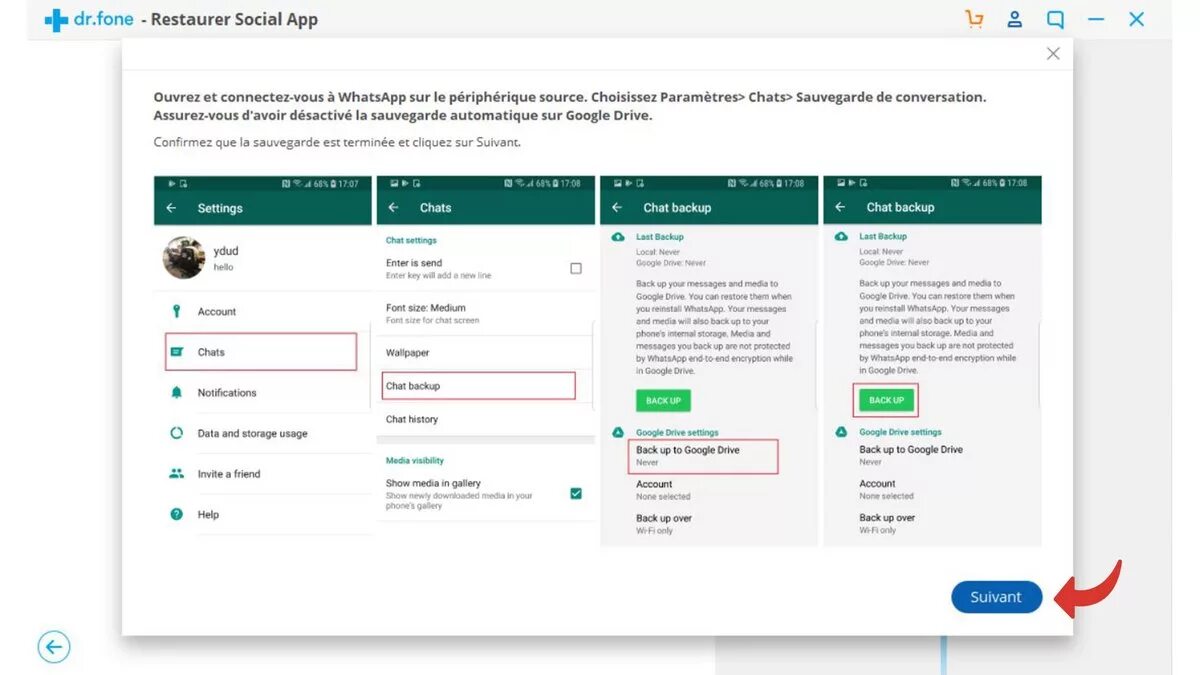This screenshot has height=675, width=1200.
Task: Click the Chats icon beside Chats entry
Action: (x=177, y=352)
